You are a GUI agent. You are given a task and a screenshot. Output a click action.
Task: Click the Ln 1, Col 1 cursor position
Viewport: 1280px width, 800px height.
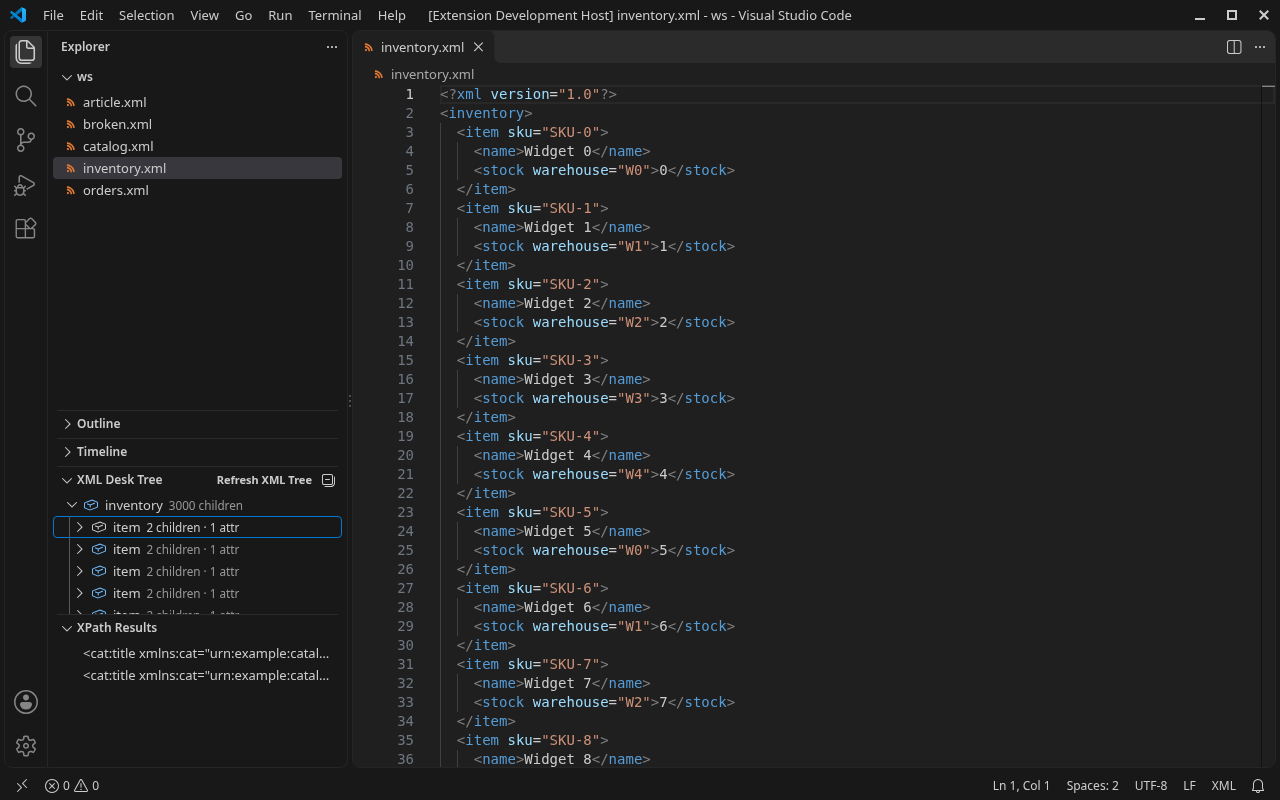[x=1021, y=786]
